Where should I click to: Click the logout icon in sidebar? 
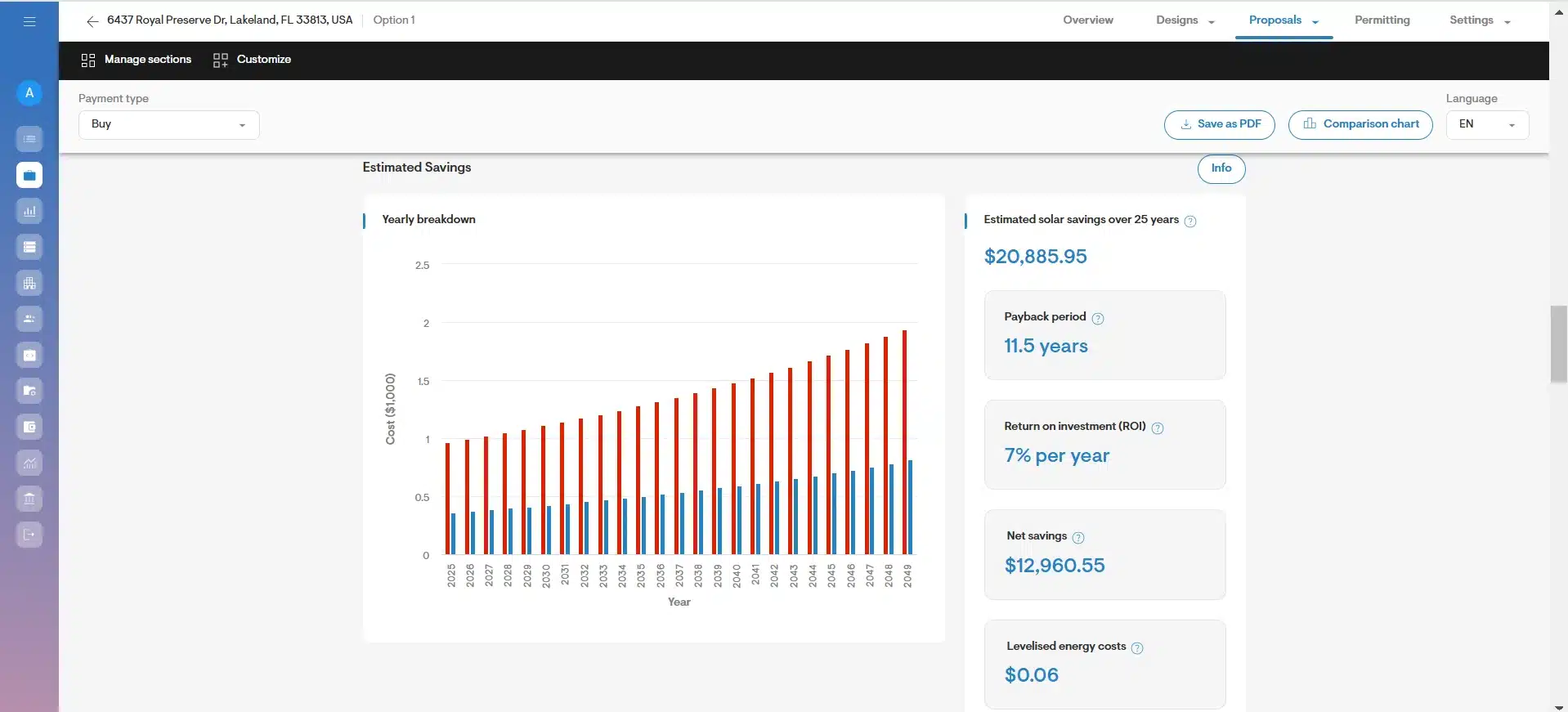[x=29, y=535]
